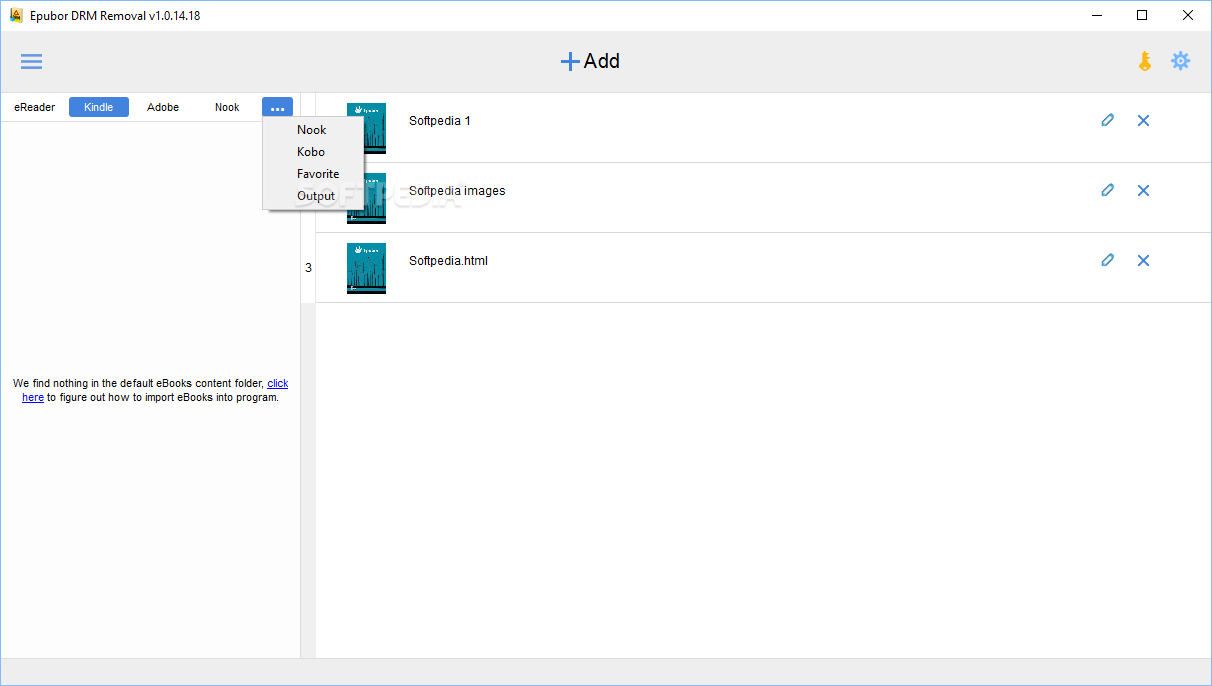
Task: Switch to the eReader tab
Action: (x=35, y=107)
